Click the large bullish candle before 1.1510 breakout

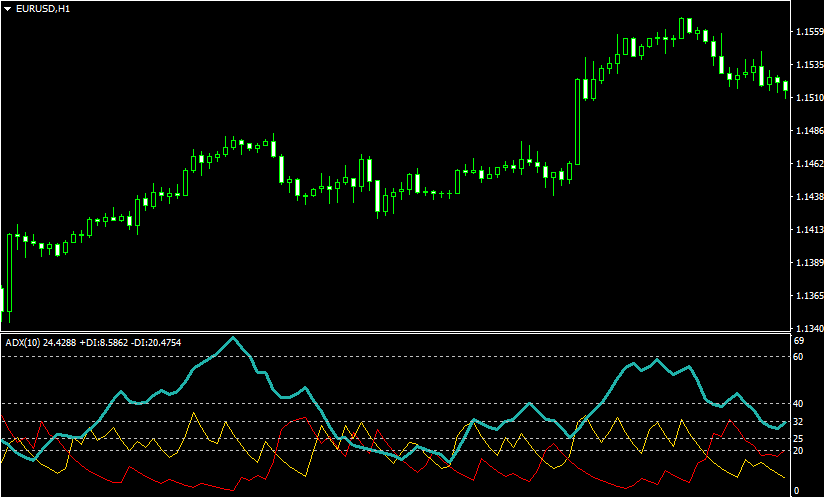(579, 120)
